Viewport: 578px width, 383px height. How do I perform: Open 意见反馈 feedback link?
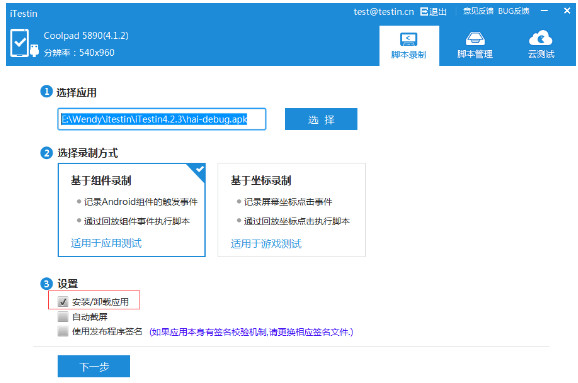tap(478, 11)
